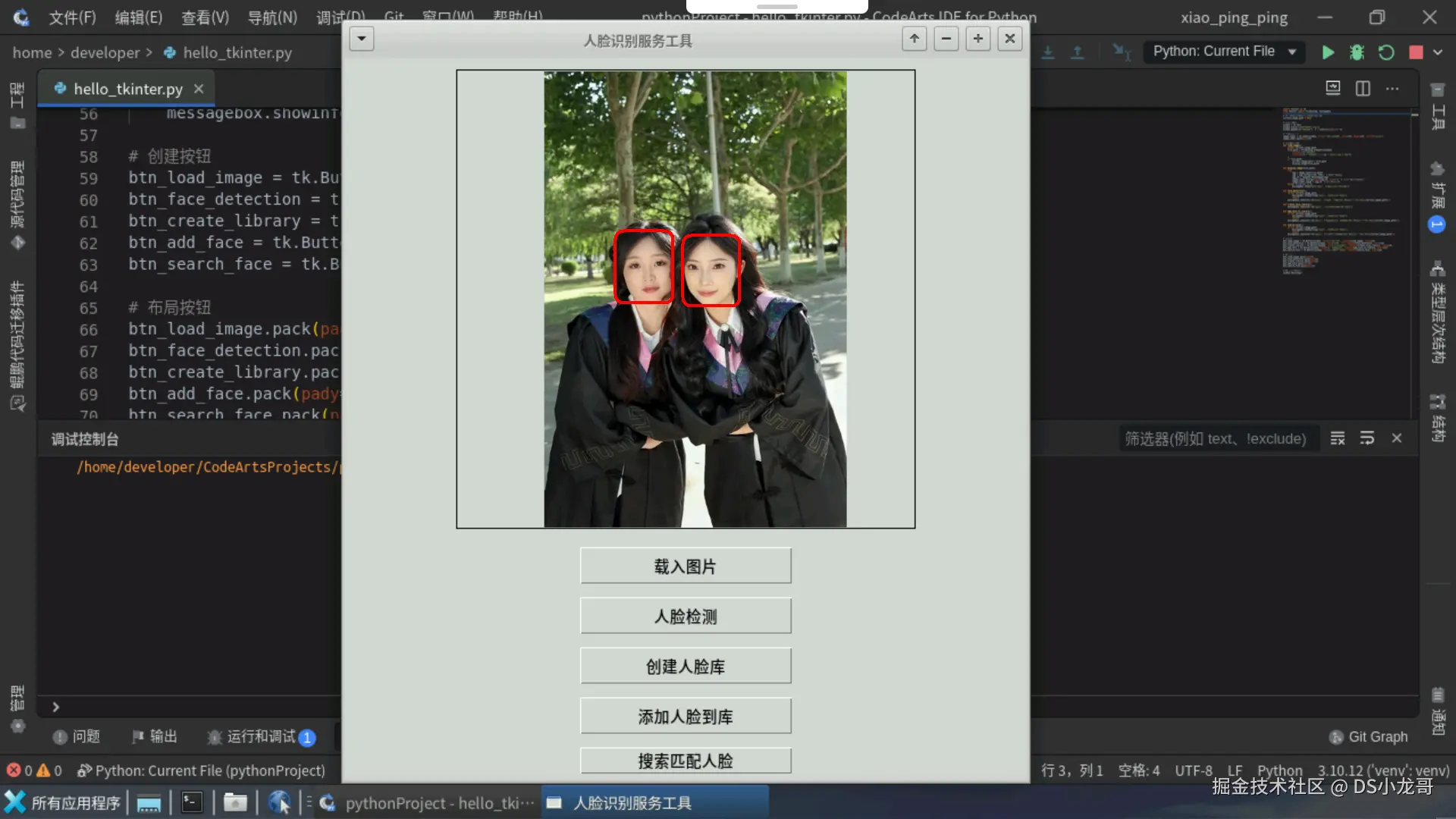Split the editor with the split icon
This screenshot has width=1456, height=819.
[x=1363, y=89]
